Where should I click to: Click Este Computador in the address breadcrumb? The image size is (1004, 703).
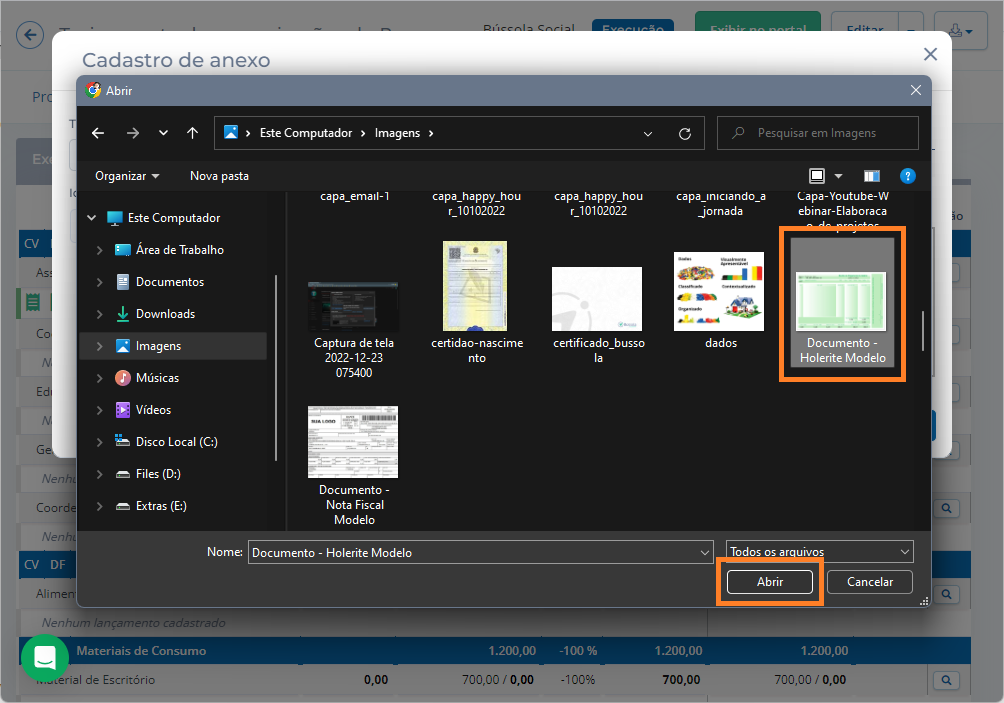click(x=305, y=133)
